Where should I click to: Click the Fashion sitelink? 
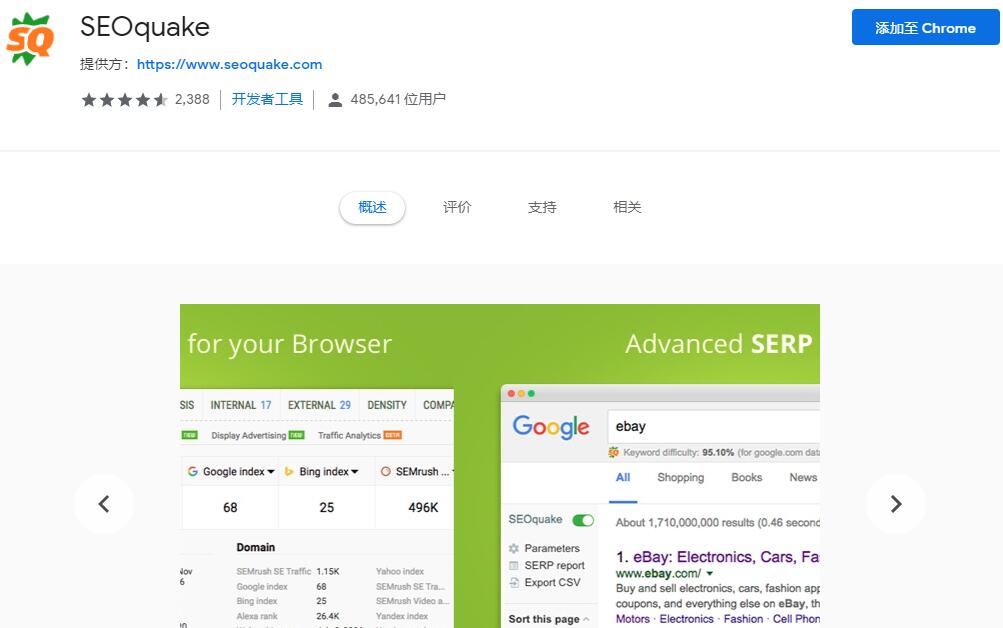coord(743,619)
